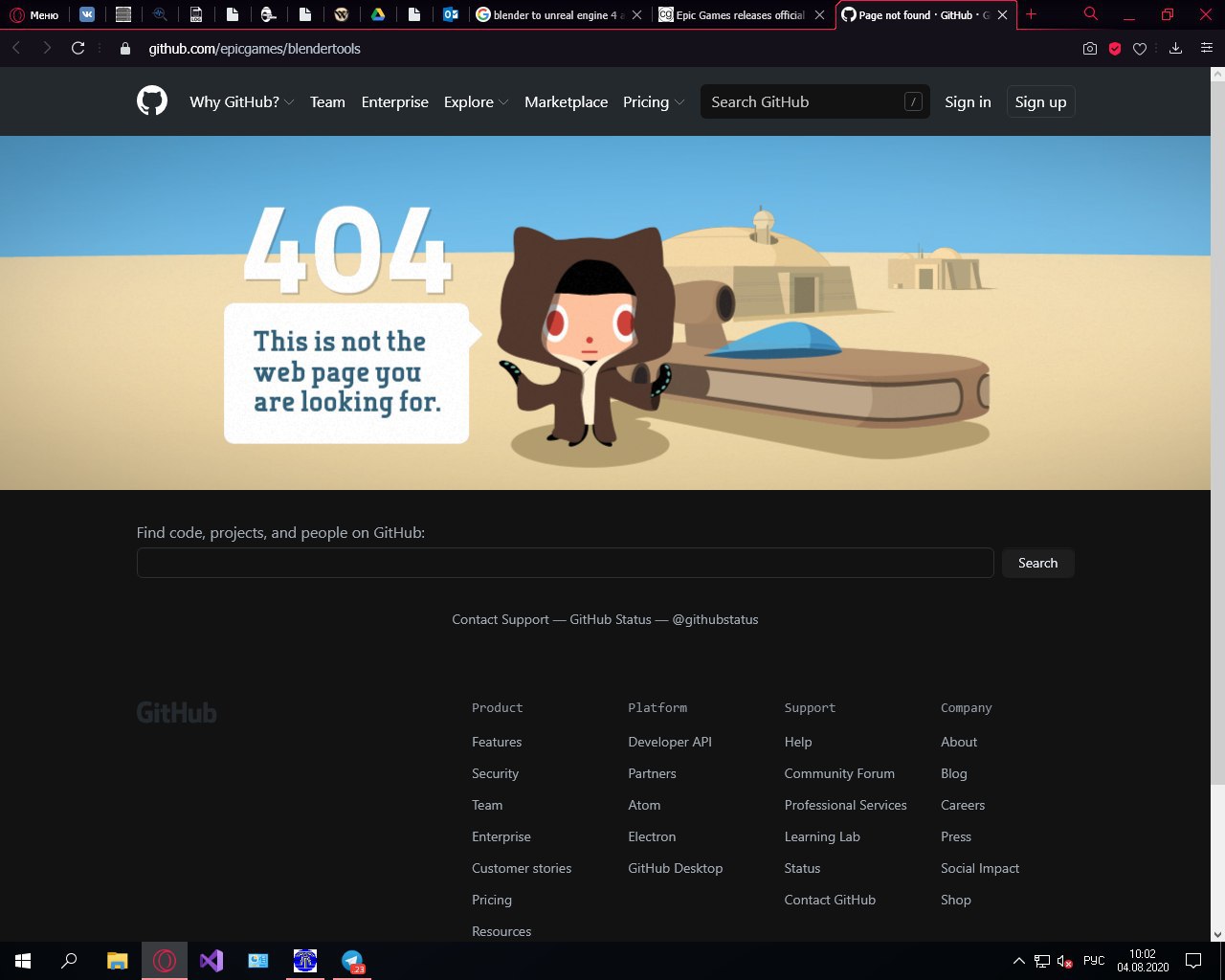Open the Enterprise link in header
Image resolution: width=1225 pixels, height=980 pixels.
click(x=395, y=102)
